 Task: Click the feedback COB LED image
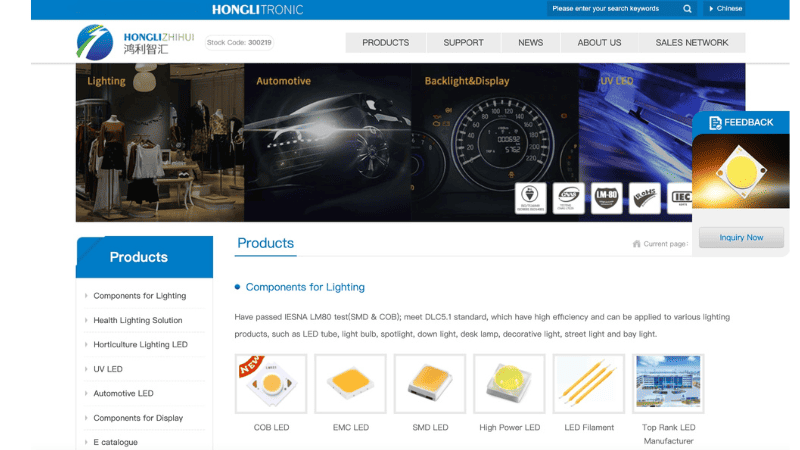click(x=740, y=171)
